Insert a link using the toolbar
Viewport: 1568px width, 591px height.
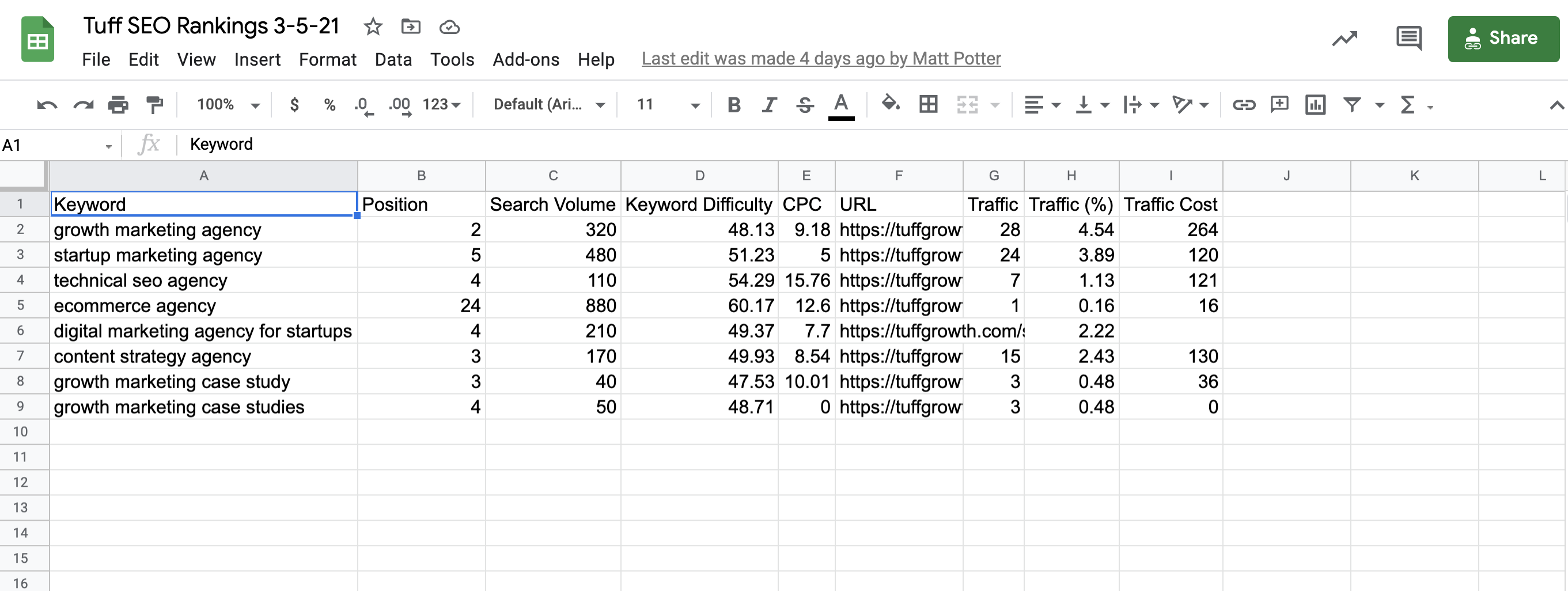1244,104
